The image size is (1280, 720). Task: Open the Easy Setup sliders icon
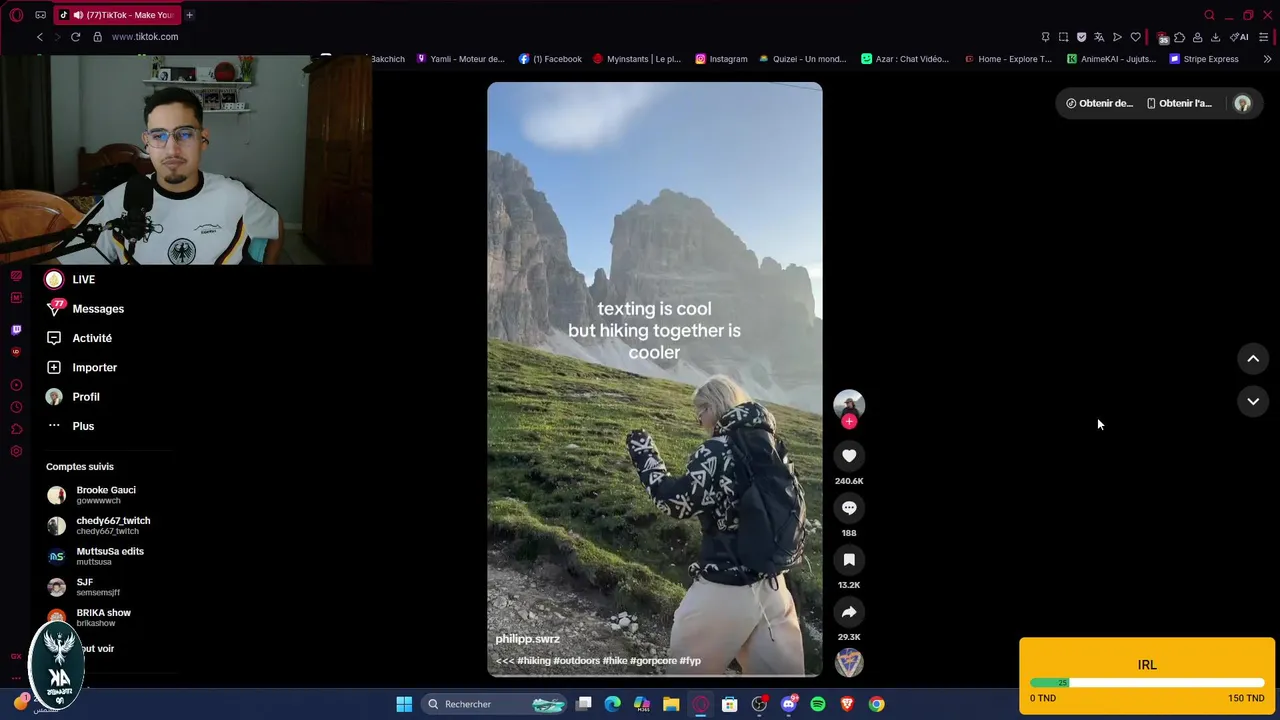pos(1264,37)
